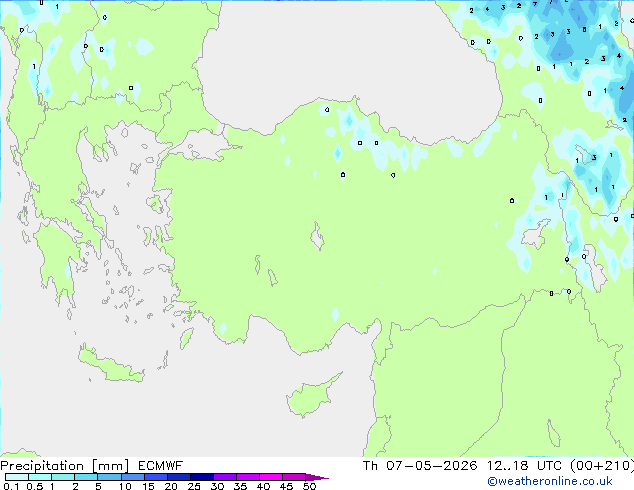Click the 0.1–0.5 mm legend color box
Image resolution: width=634 pixels, height=490 pixels.
tap(17, 477)
